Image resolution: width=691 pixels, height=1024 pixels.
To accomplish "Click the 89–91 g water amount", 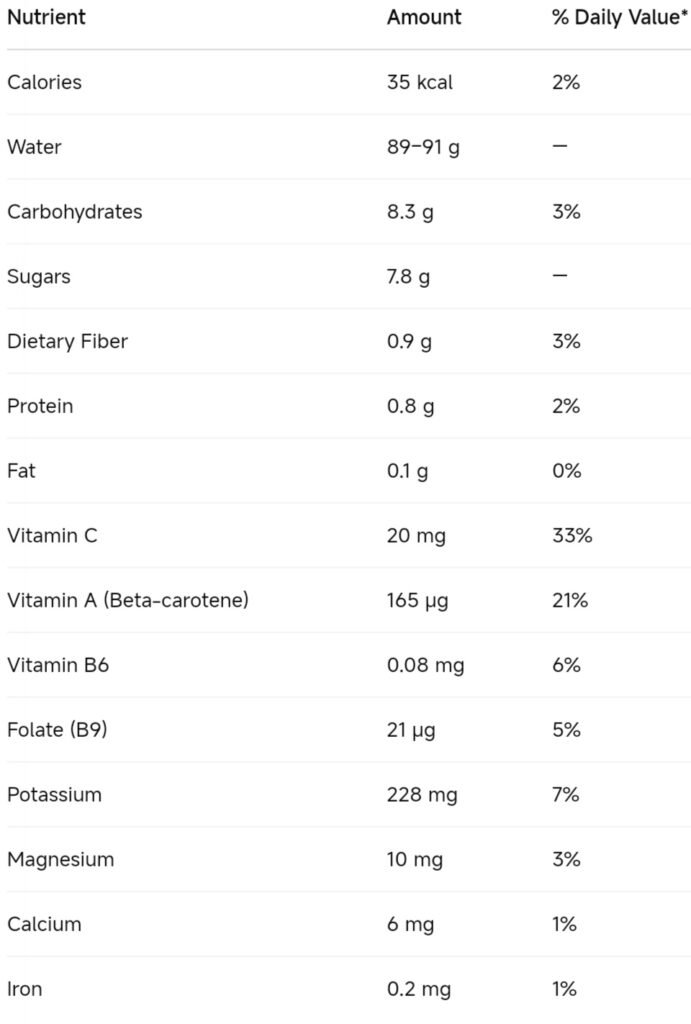I will (423, 148).
